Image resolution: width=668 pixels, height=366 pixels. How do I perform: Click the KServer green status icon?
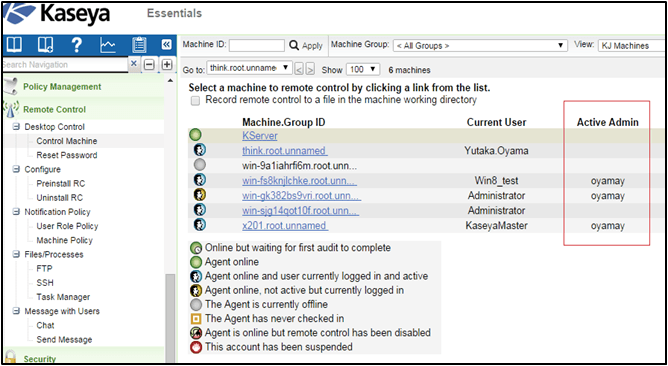[x=196, y=135]
